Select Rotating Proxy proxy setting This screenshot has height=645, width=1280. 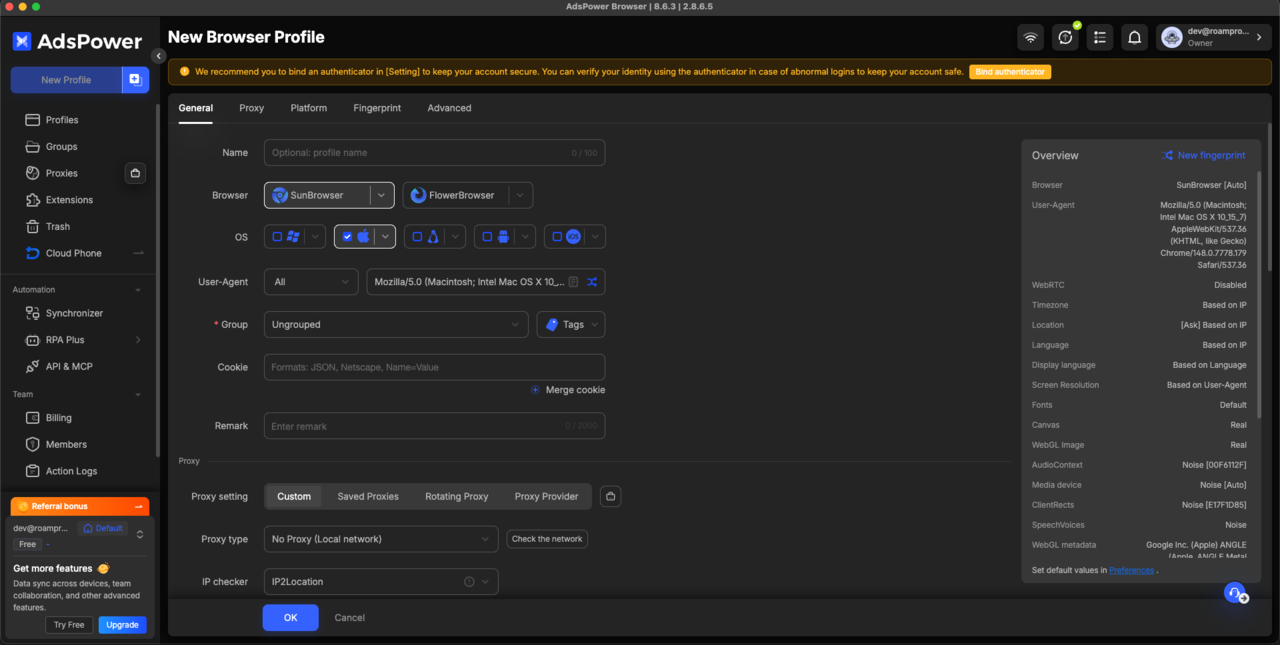click(457, 496)
